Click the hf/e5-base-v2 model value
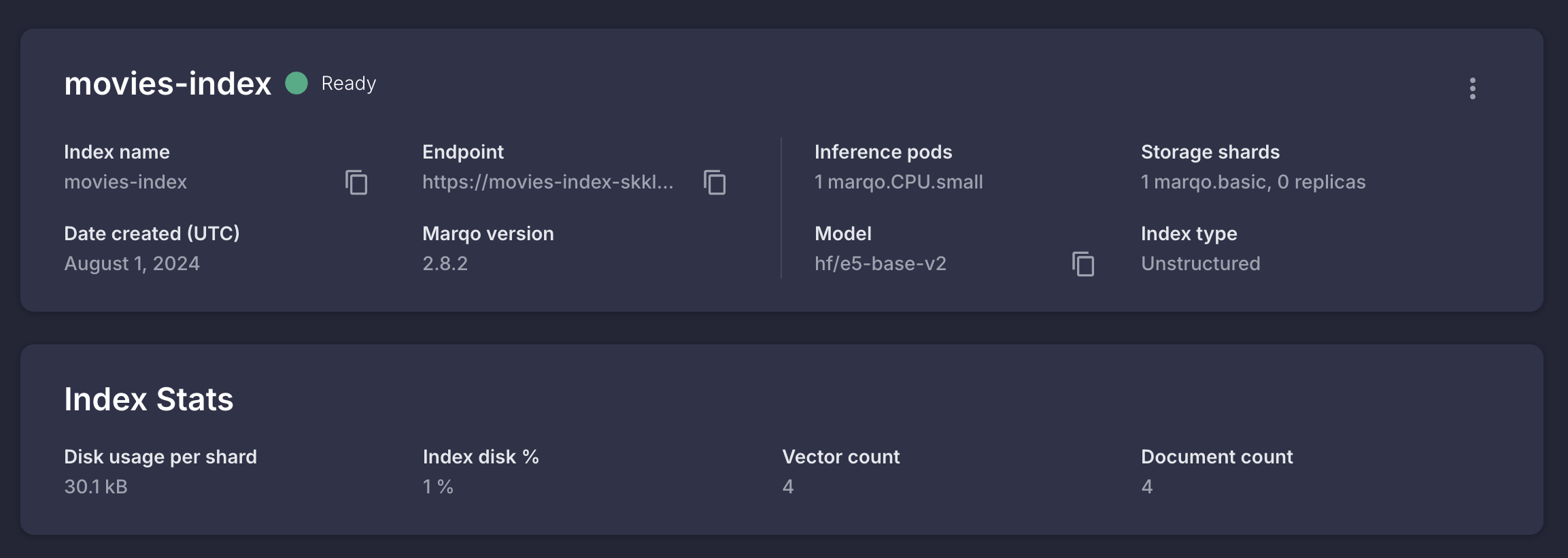 880,264
